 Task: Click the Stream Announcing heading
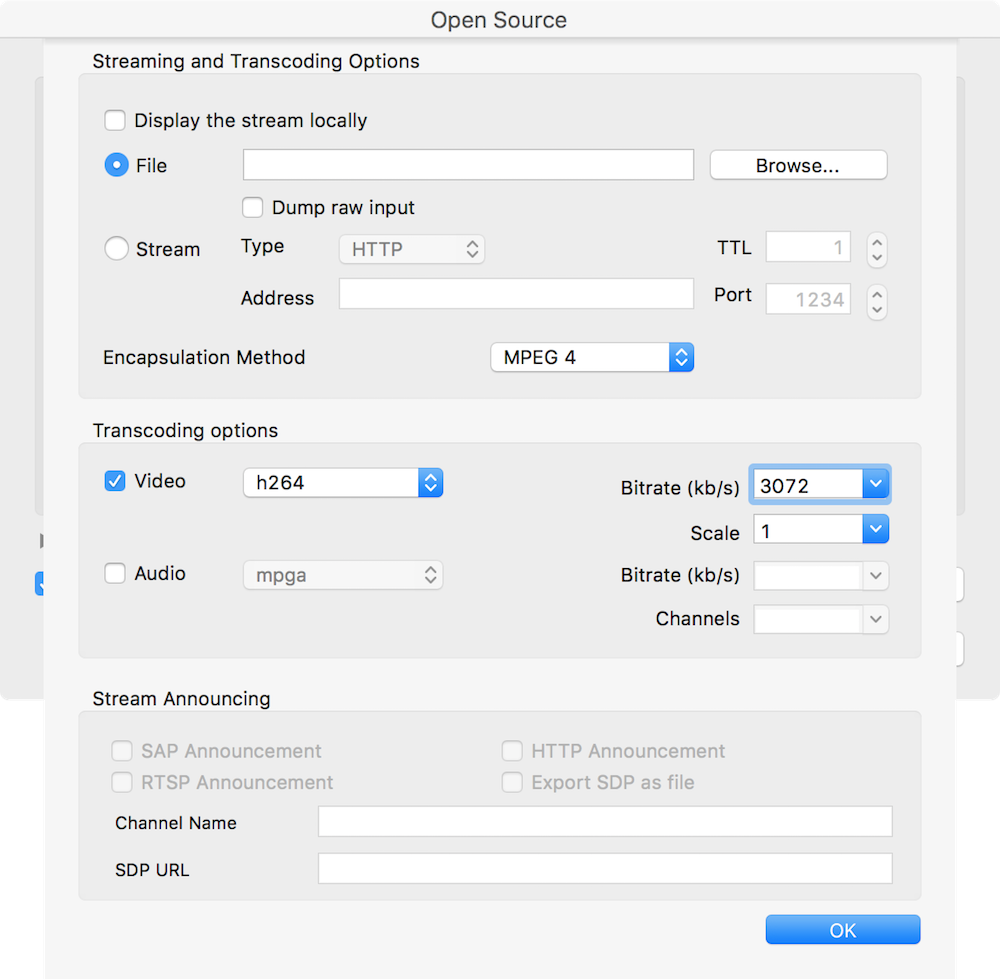coord(182,699)
